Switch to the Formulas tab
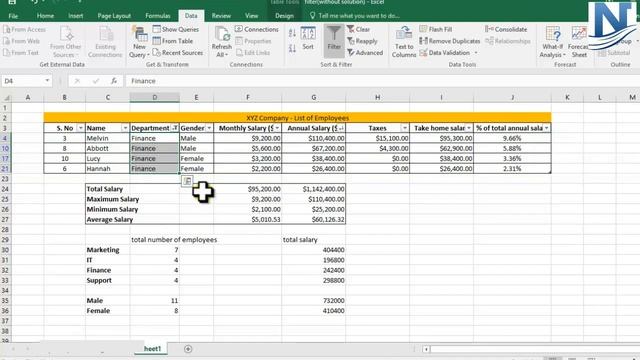 click(158, 16)
